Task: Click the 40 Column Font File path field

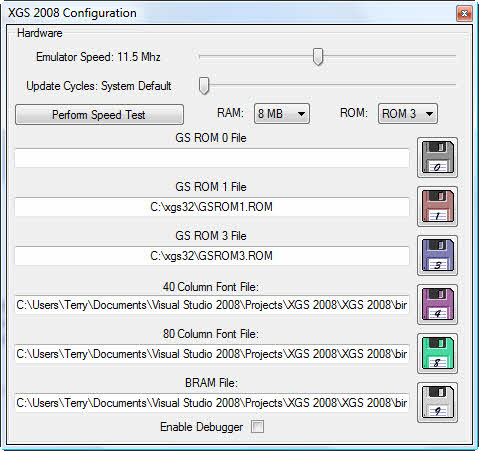Action: click(212, 305)
